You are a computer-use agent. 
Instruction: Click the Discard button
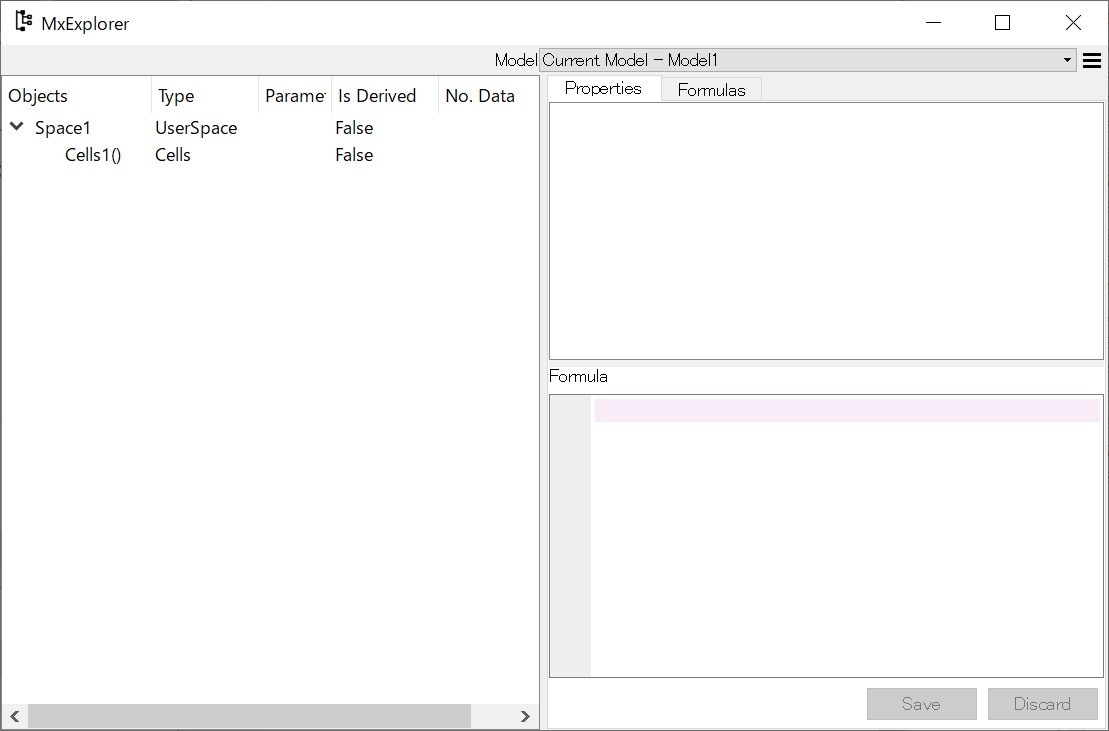click(1042, 704)
